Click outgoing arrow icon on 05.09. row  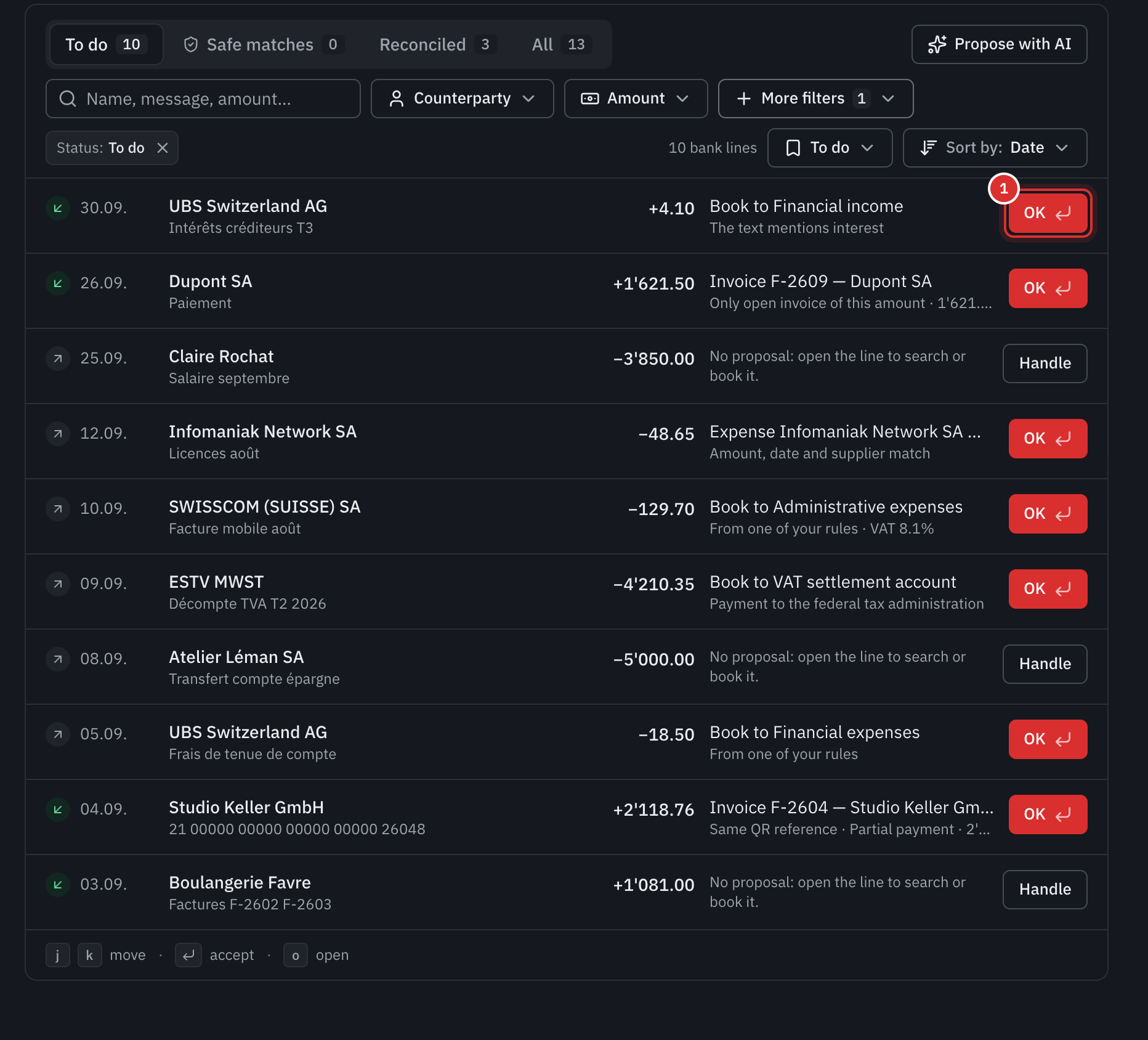tap(58, 734)
